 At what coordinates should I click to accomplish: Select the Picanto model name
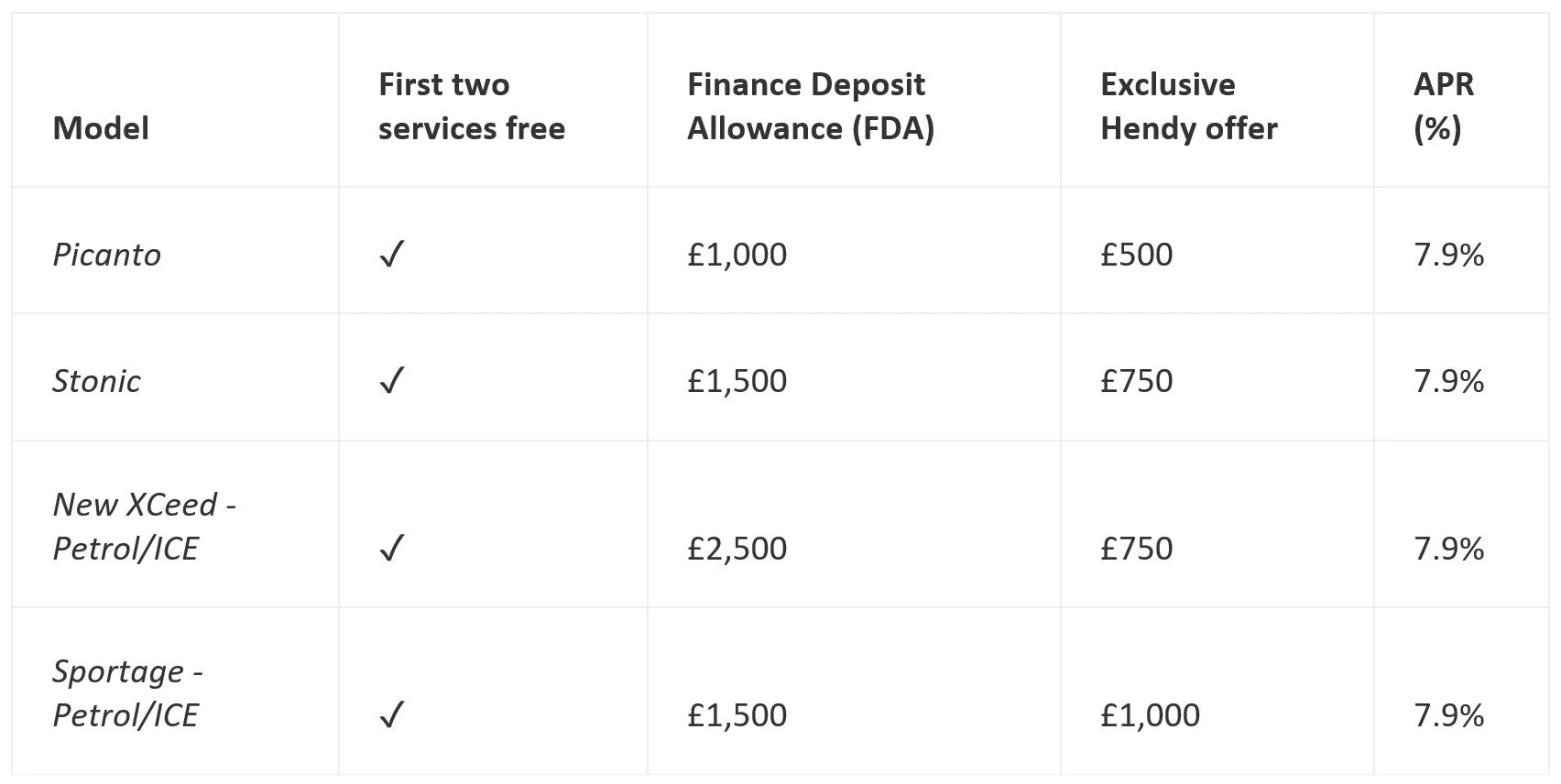tap(106, 255)
